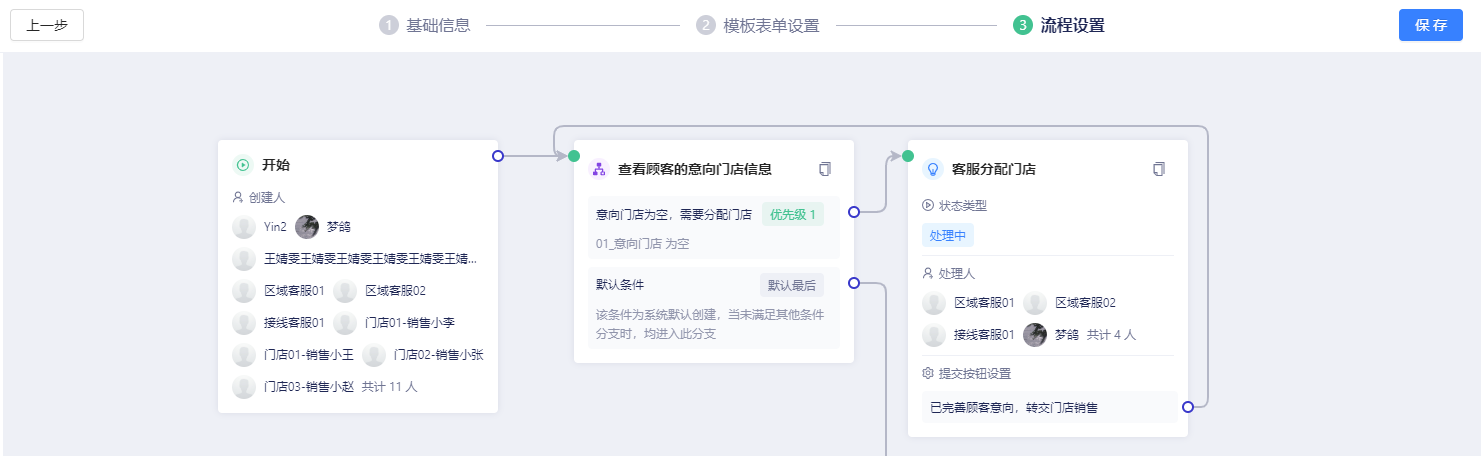Click the 提交按钮设置 gear icon
Viewport: 1481px width, 456px height.
[x=928, y=373]
